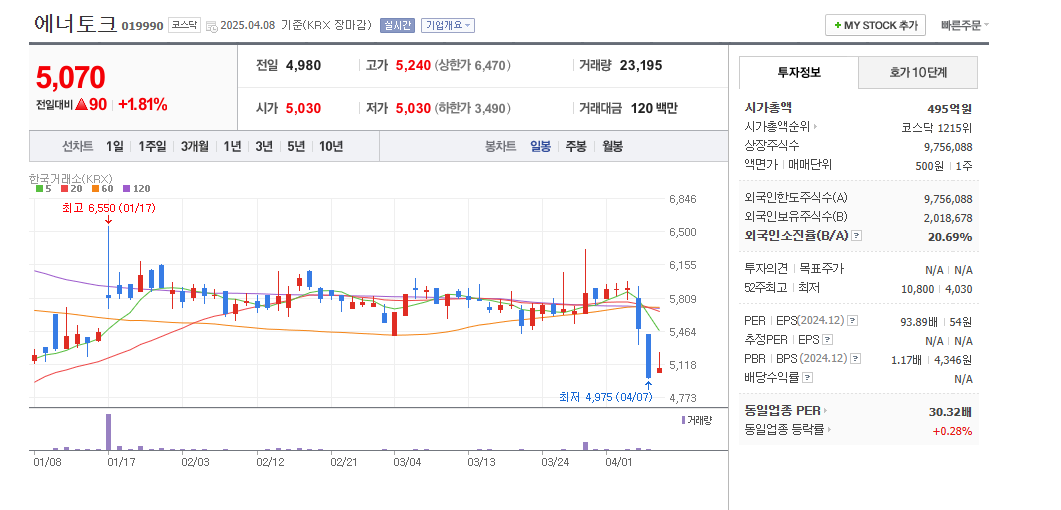Click the orange 60-day moving average swatch
This screenshot has height=510, width=1061.
(95, 189)
